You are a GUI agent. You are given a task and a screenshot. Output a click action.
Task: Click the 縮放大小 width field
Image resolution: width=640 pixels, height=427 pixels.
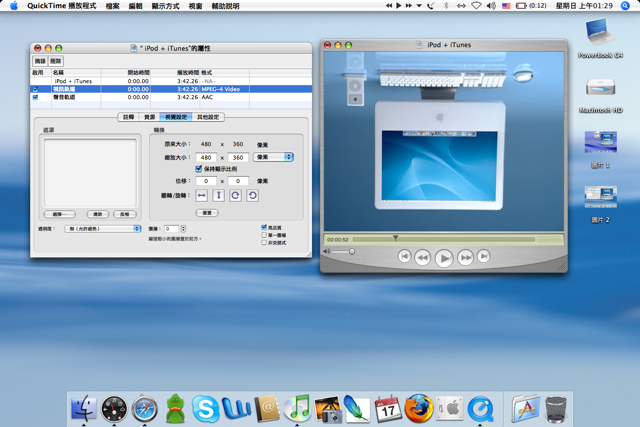[x=206, y=158]
